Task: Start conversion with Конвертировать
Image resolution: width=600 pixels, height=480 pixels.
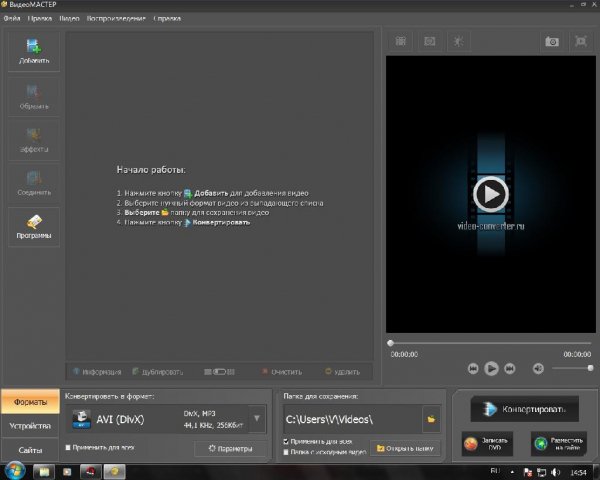Action: (x=525, y=409)
